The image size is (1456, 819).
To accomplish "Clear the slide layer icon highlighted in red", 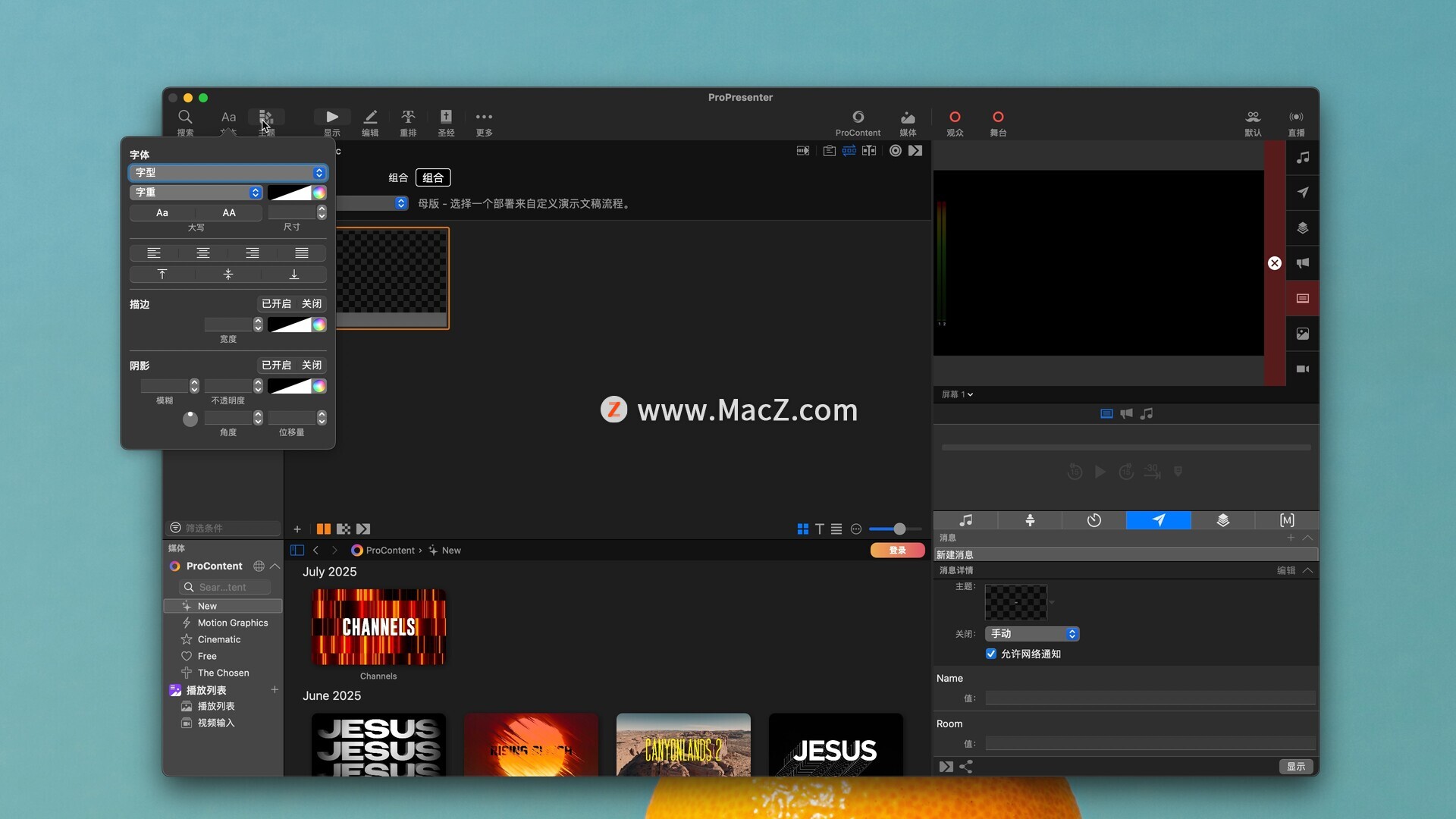I will (x=1303, y=298).
